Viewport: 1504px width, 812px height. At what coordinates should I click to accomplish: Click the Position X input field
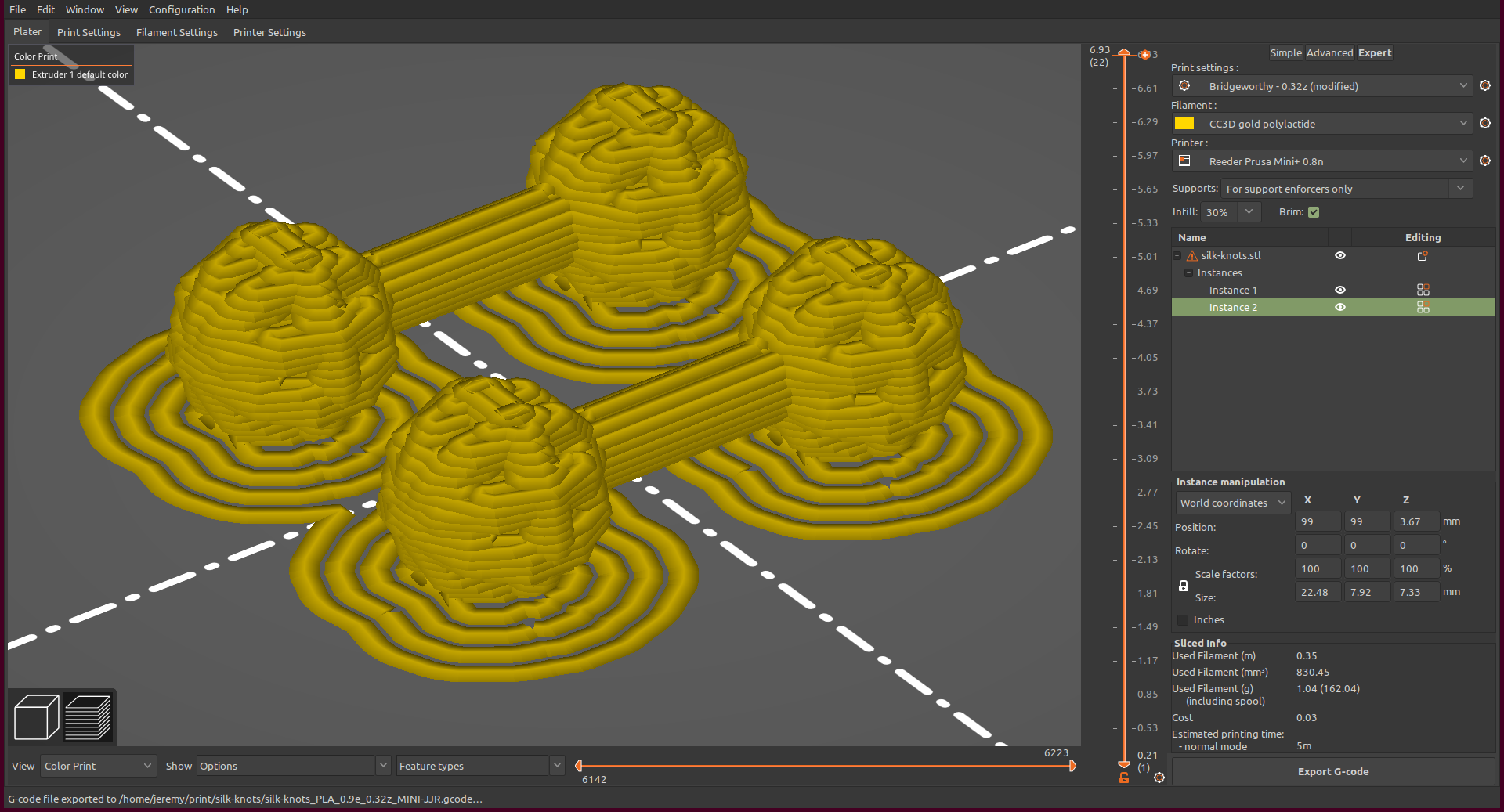(1318, 521)
